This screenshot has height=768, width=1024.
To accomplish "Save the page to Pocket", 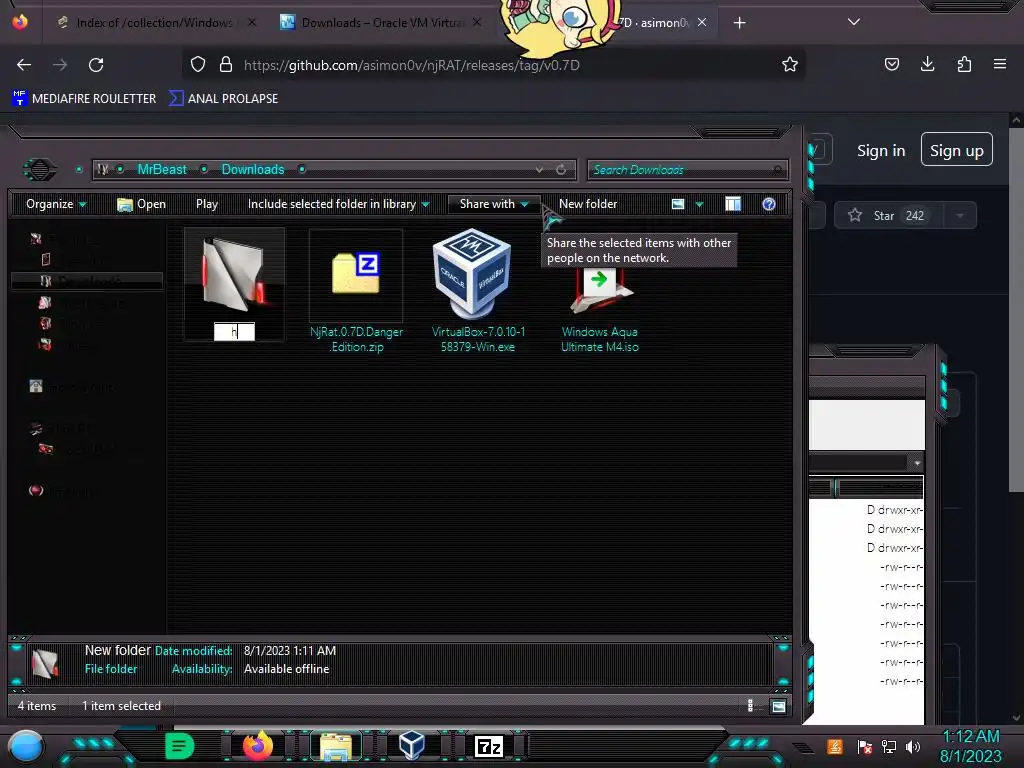I will (x=891, y=64).
